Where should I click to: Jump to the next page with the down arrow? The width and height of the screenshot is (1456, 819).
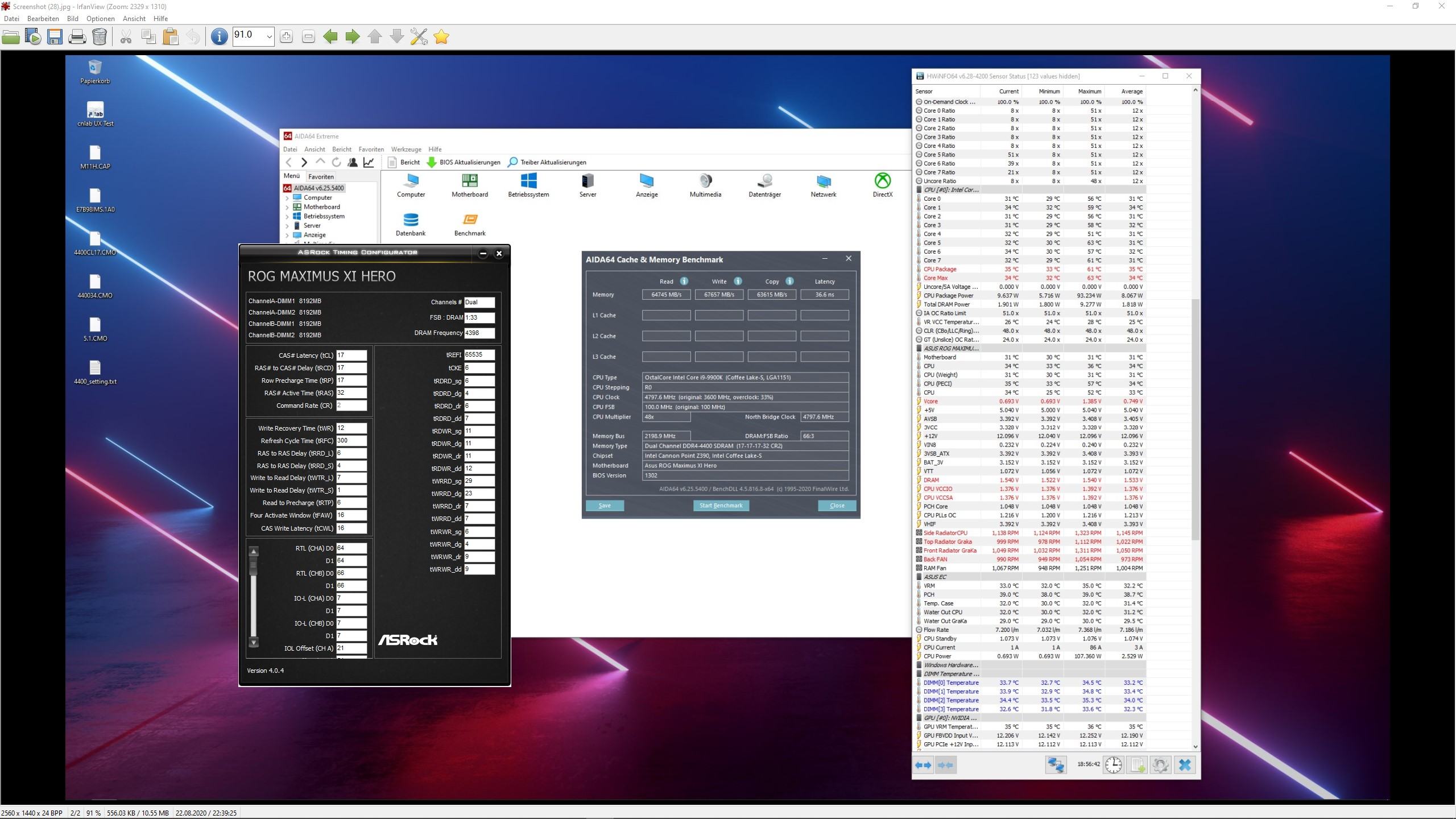(397, 37)
